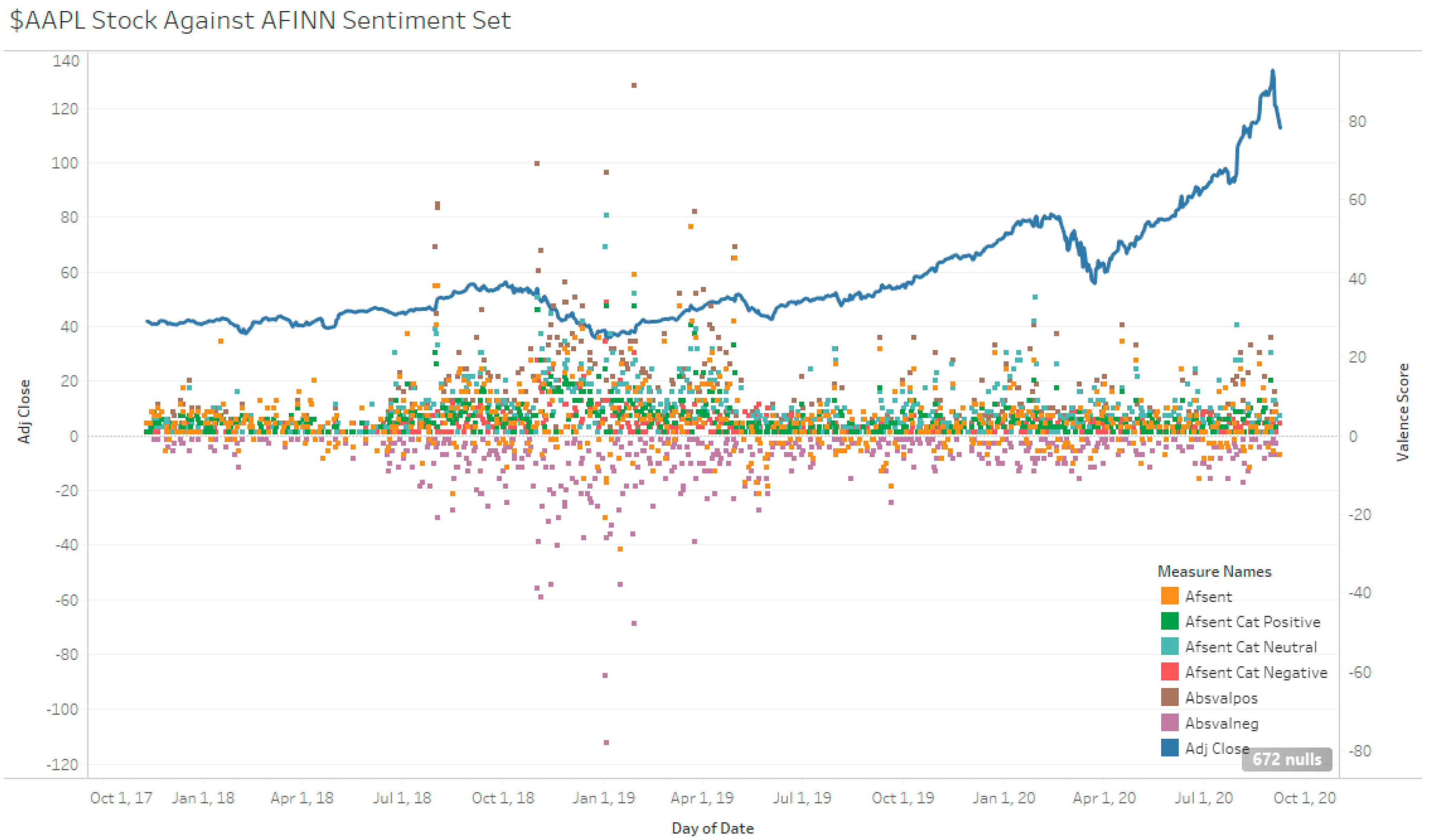
Task: Select the Absvalneg legend label
Action: (1221, 724)
